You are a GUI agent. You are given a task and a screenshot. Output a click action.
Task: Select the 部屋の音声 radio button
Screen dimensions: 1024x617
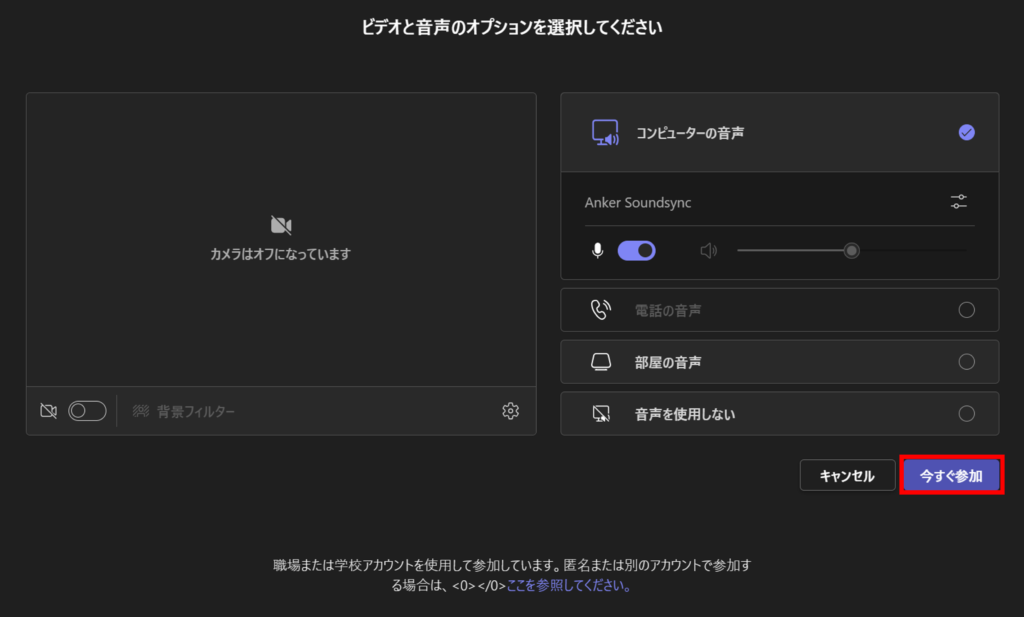click(x=966, y=361)
